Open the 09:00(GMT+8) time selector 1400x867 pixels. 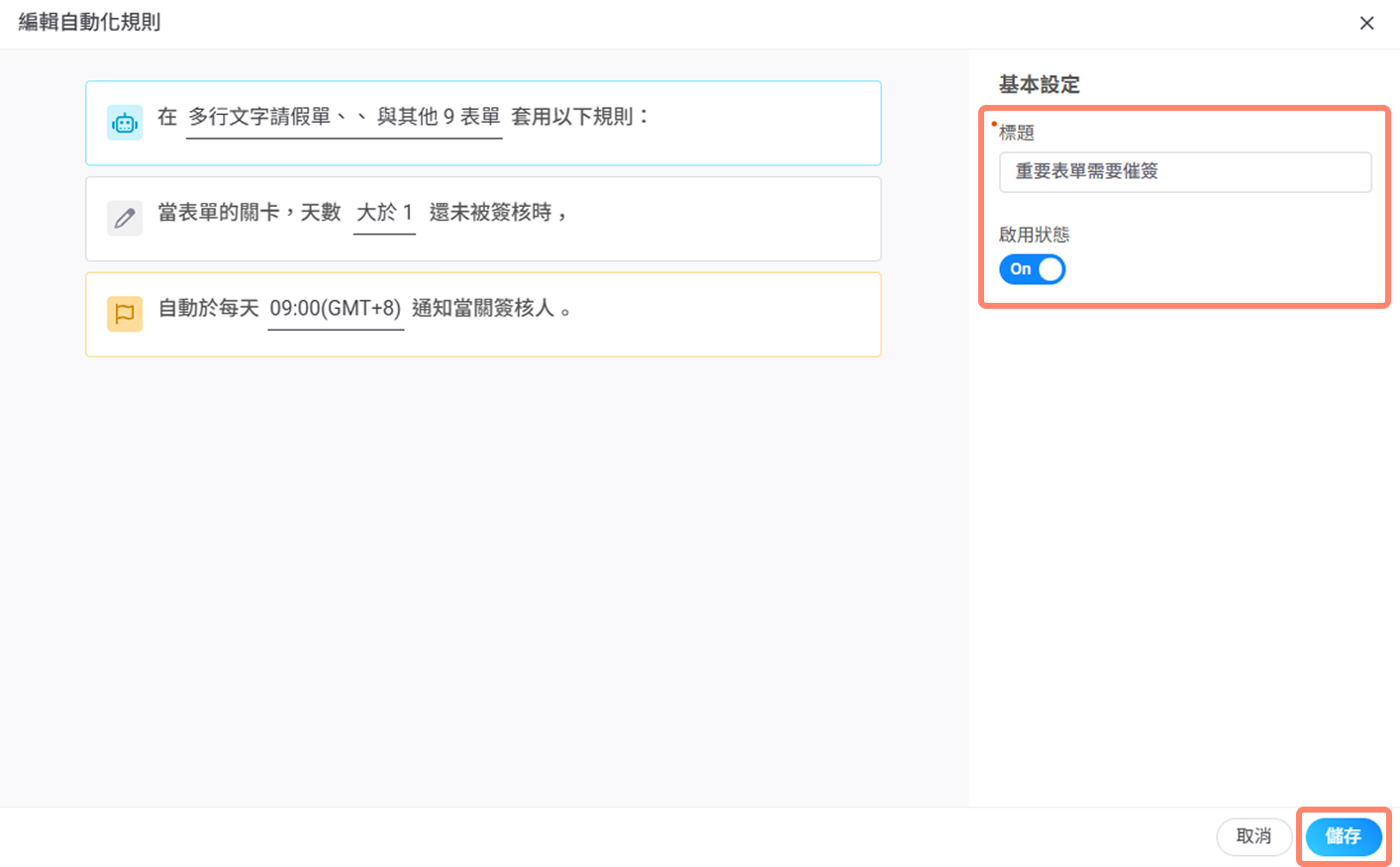click(336, 309)
